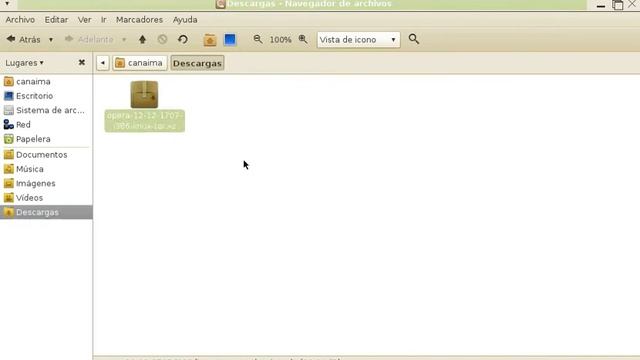
Task: Open the Marcadores menu
Action: 139,20
